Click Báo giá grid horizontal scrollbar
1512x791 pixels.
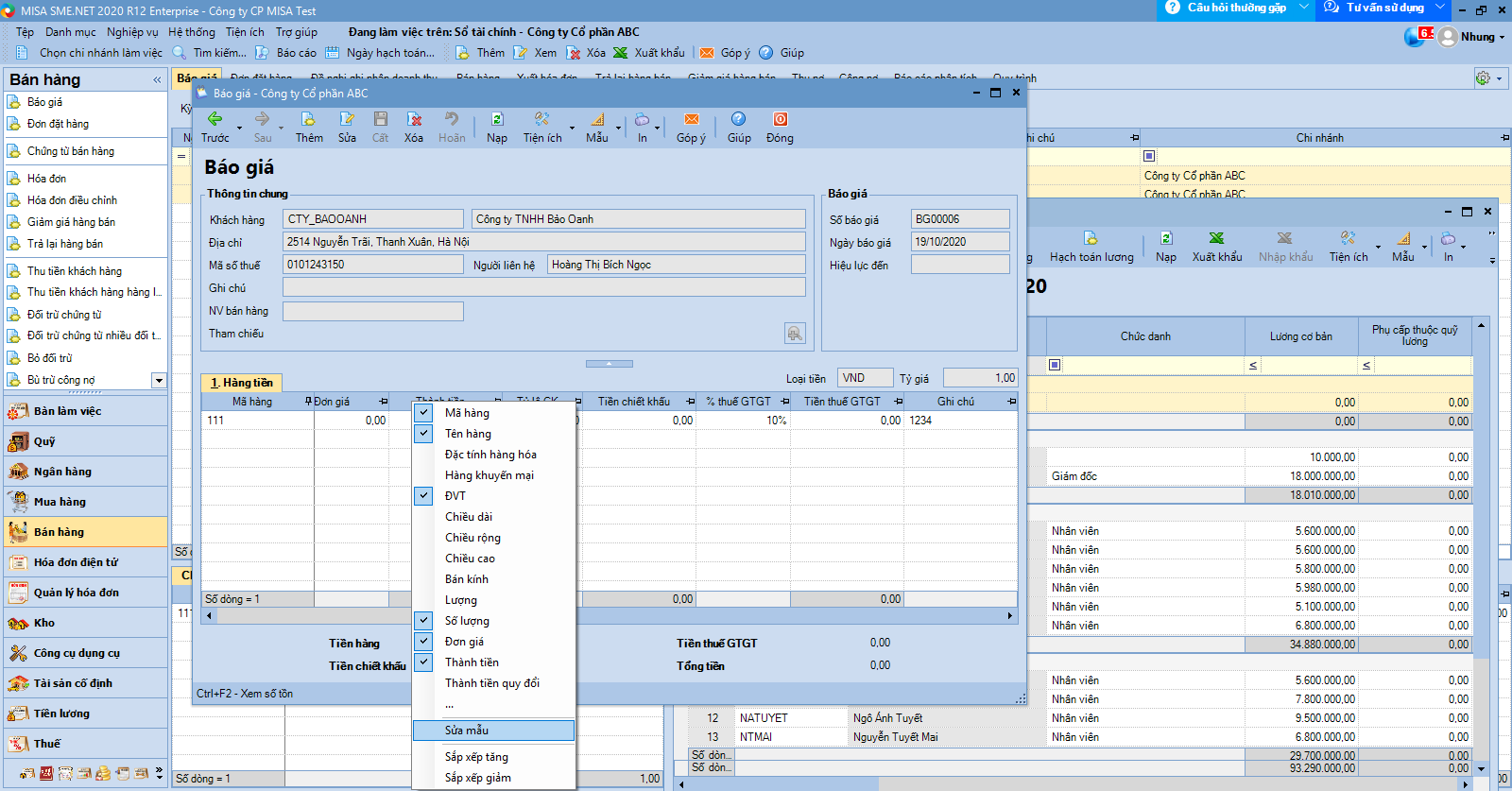coord(610,616)
